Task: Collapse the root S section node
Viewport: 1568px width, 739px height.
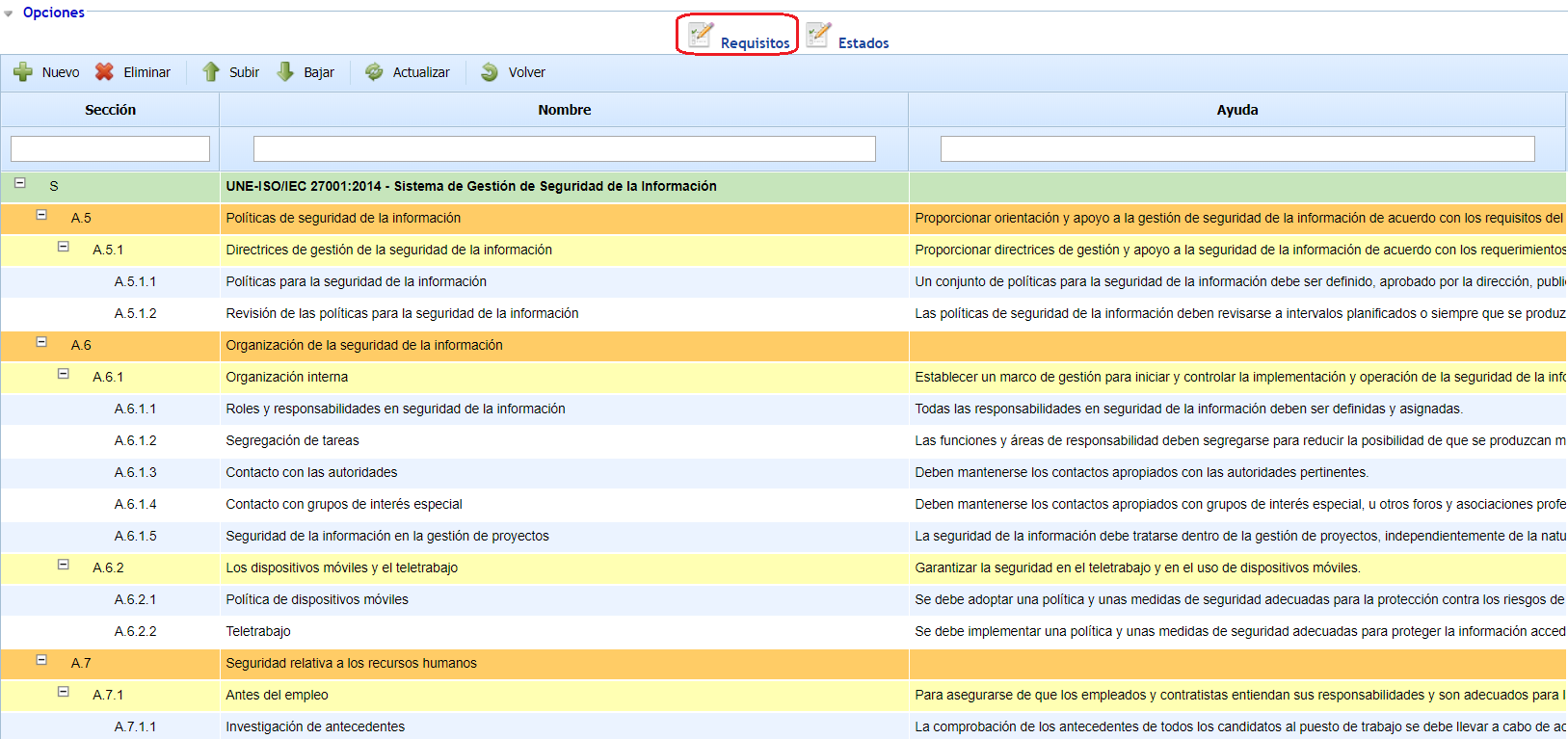Action: (x=19, y=183)
